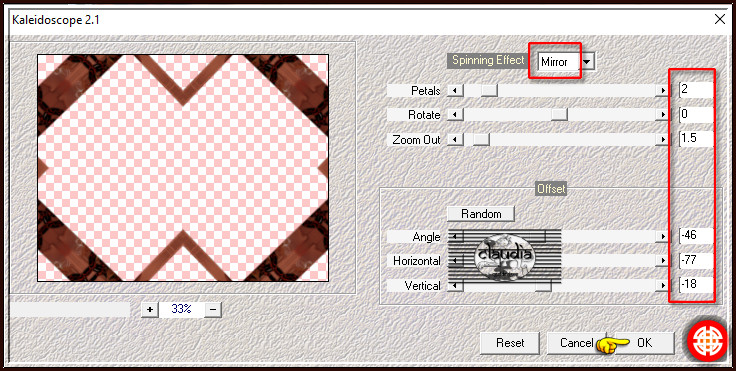Click the Vertical slider left arrow
Screen dimensions: 736x371
pos(455,285)
